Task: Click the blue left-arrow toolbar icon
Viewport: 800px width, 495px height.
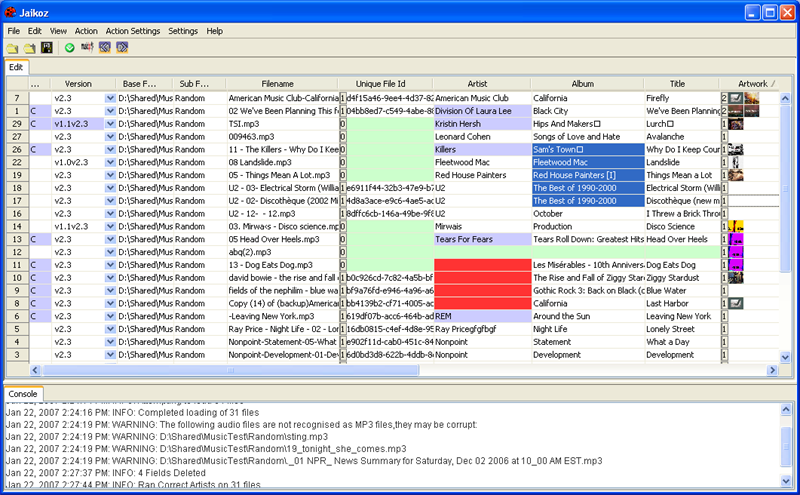Action: point(104,47)
